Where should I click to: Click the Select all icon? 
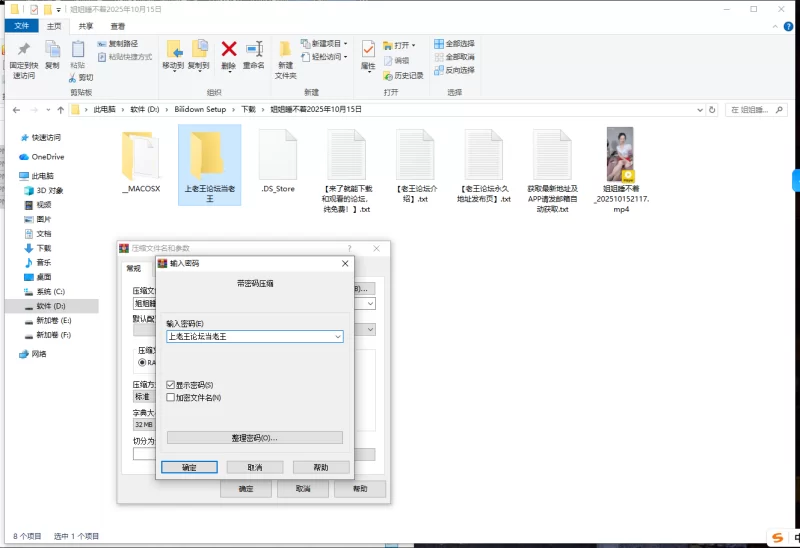(439, 44)
